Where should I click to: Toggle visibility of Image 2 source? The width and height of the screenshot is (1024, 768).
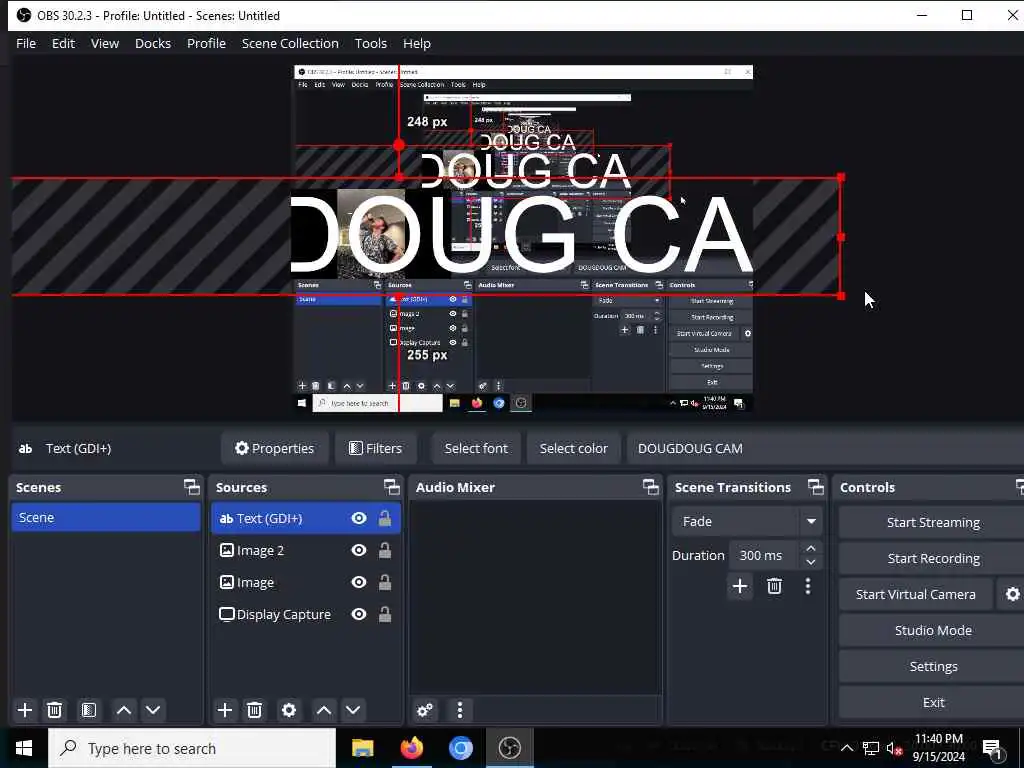(x=359, y=551)
